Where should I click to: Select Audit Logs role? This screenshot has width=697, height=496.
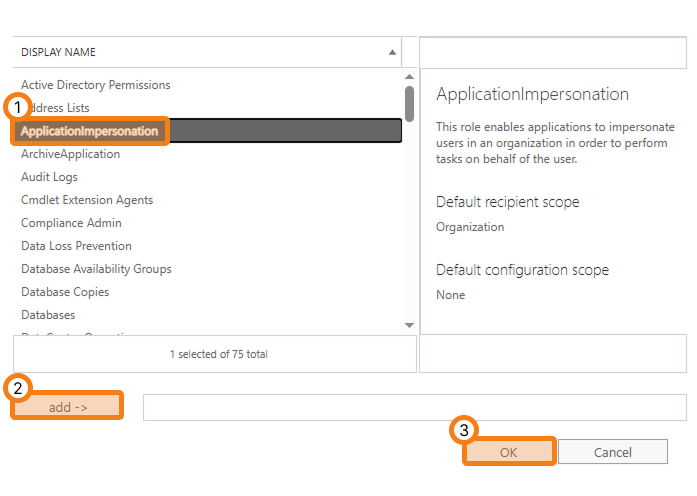click(x=49, y=177)
